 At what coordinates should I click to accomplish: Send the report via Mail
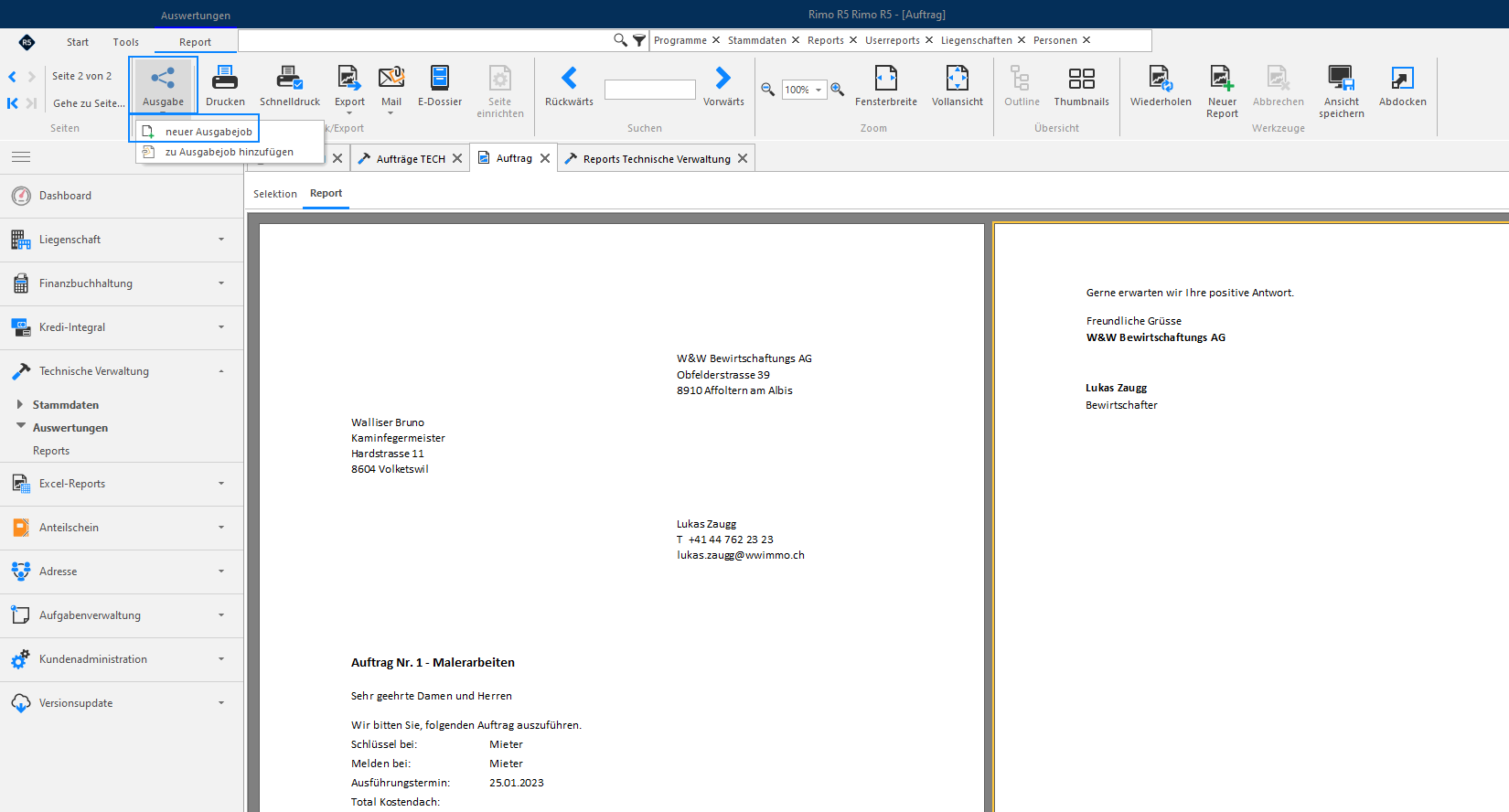tap(391, 90)
